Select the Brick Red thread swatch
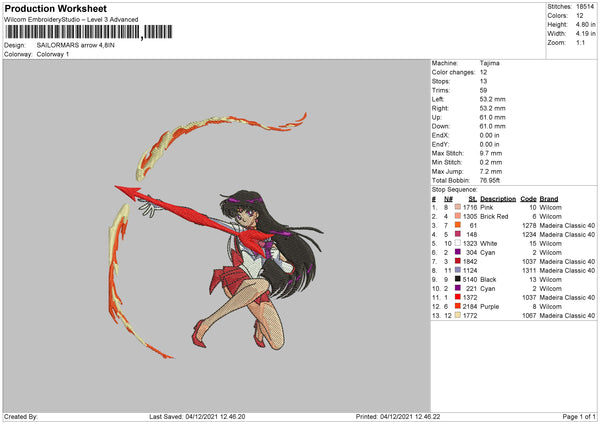Image resolution: width=600 pixels, height=424 pixels. tap(458, 216)
